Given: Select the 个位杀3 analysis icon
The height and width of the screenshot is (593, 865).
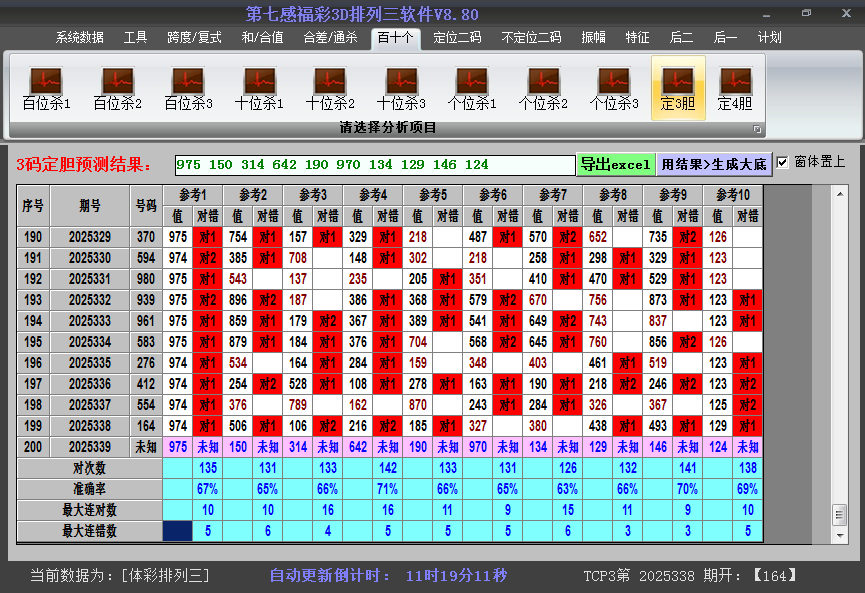Looking at the screenshot, I should click(x=614, y=85).
